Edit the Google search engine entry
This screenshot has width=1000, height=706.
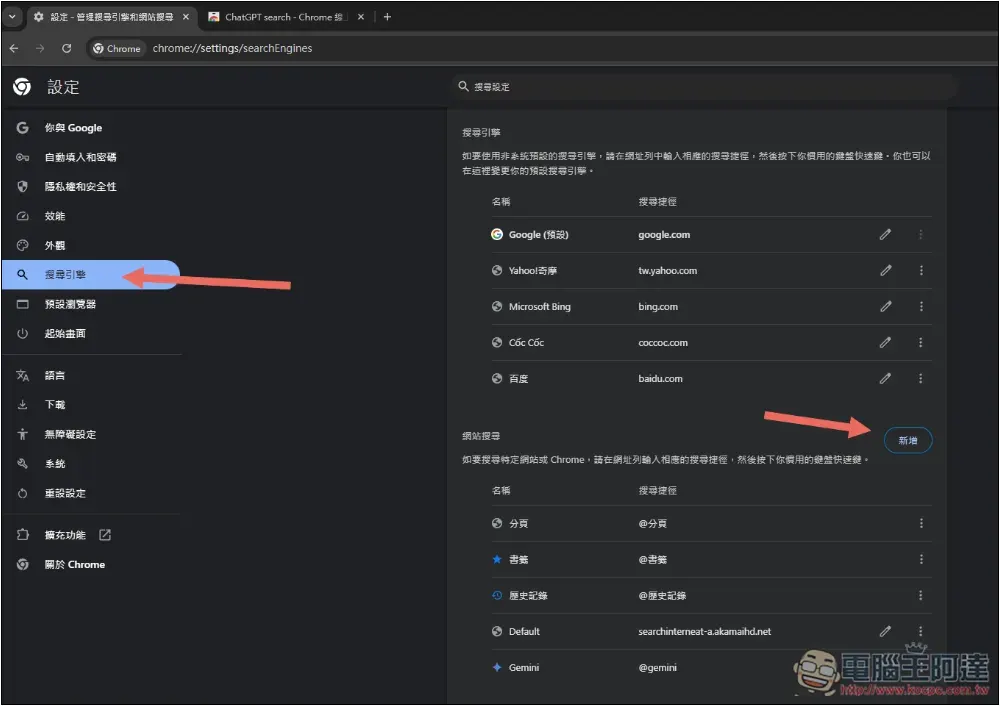[885, 235]
